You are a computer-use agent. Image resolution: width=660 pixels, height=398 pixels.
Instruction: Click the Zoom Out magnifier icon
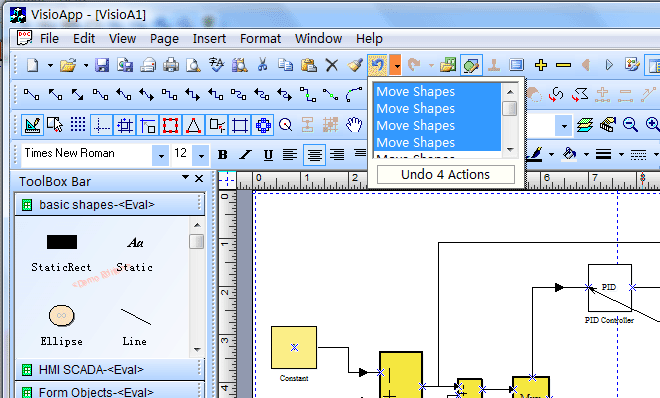coord(630,125)
